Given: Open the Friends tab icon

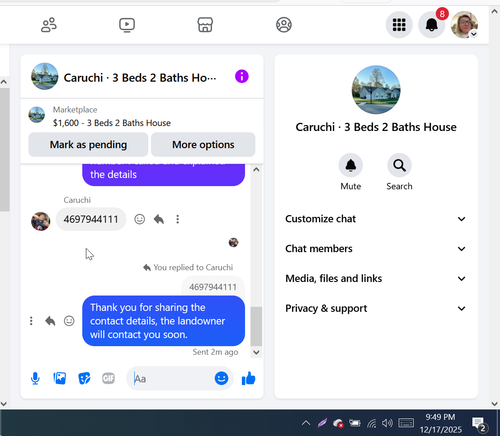Looking at the screenshot, I should click(49, 25).
